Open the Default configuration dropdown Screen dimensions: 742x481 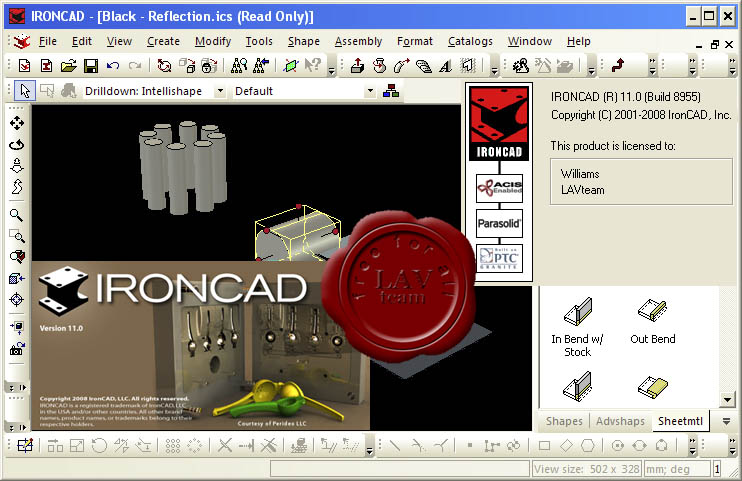point(370,90)
